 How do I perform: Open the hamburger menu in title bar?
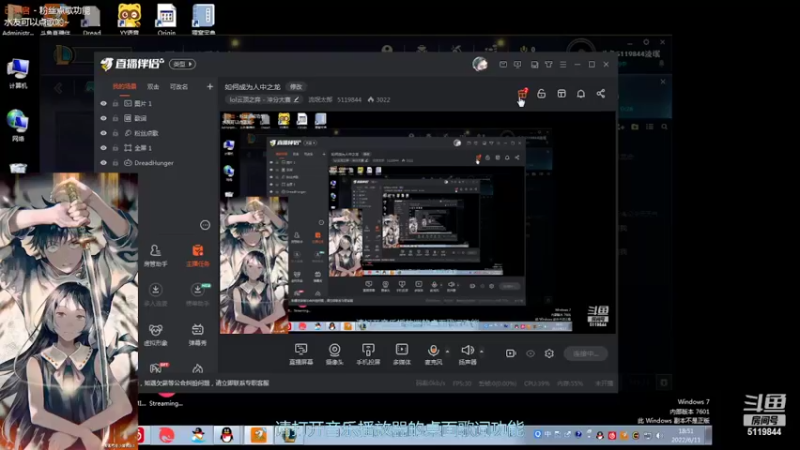[563, 65]
